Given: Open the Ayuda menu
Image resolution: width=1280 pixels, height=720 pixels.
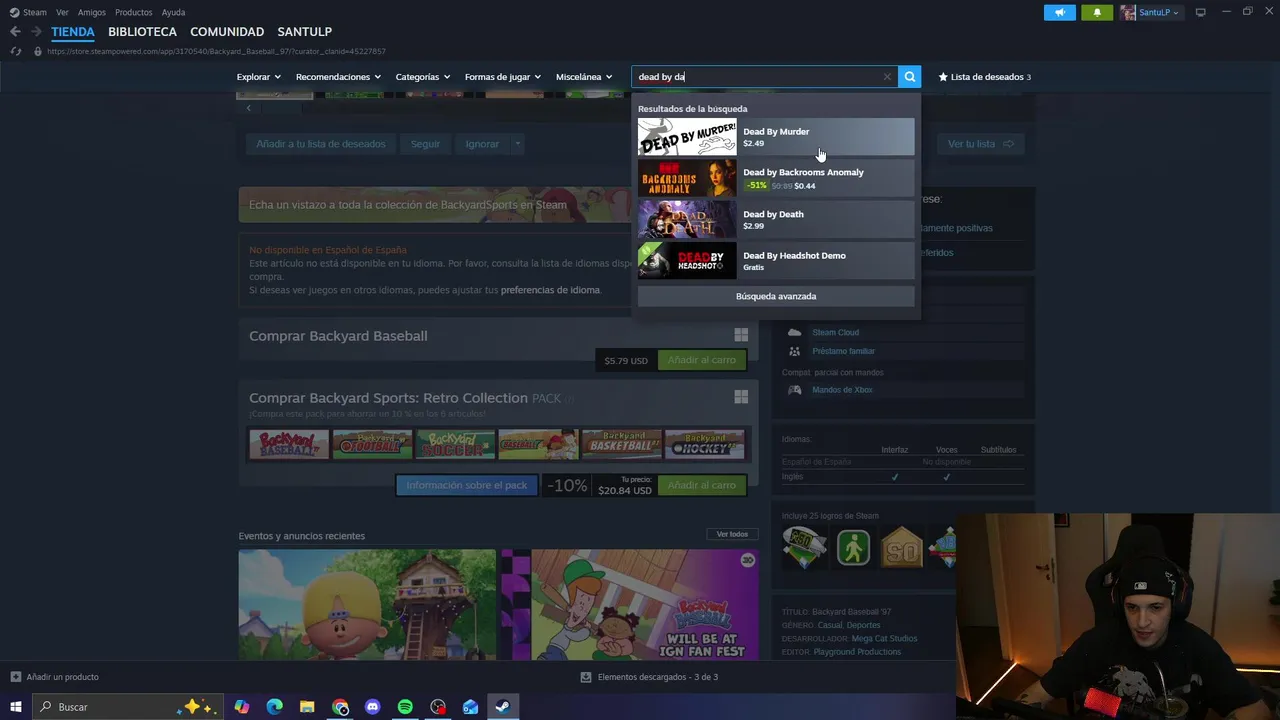Looking at the screenshot, I should [x=173, y=12].
